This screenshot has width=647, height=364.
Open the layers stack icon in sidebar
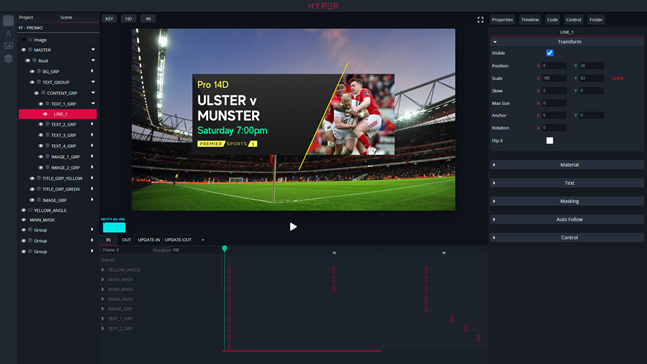click(8, 59)
